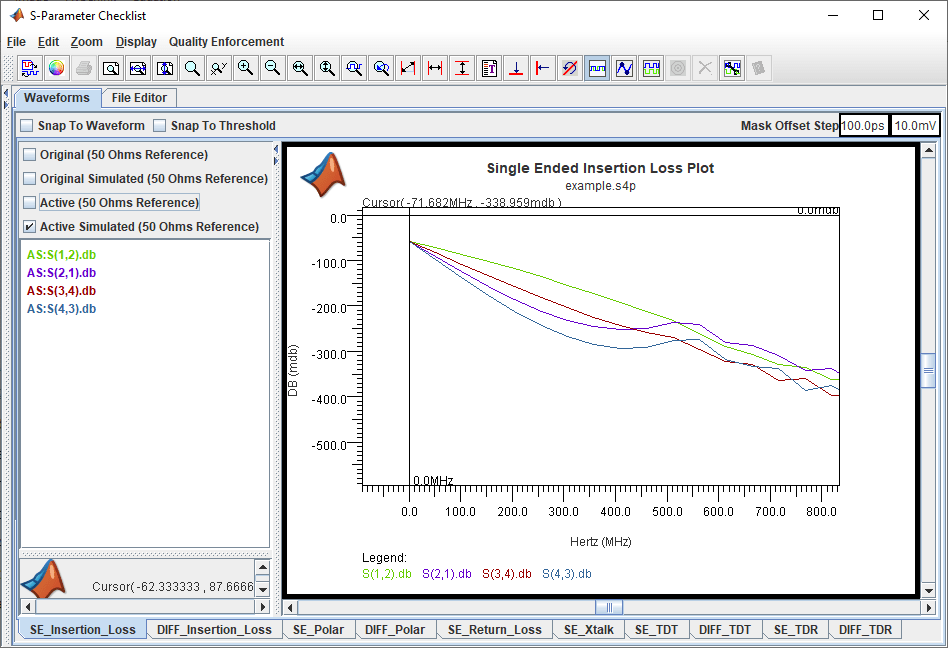Open the color wheel settings icon
Screen dimensions: 948x648
pos(56,68)
